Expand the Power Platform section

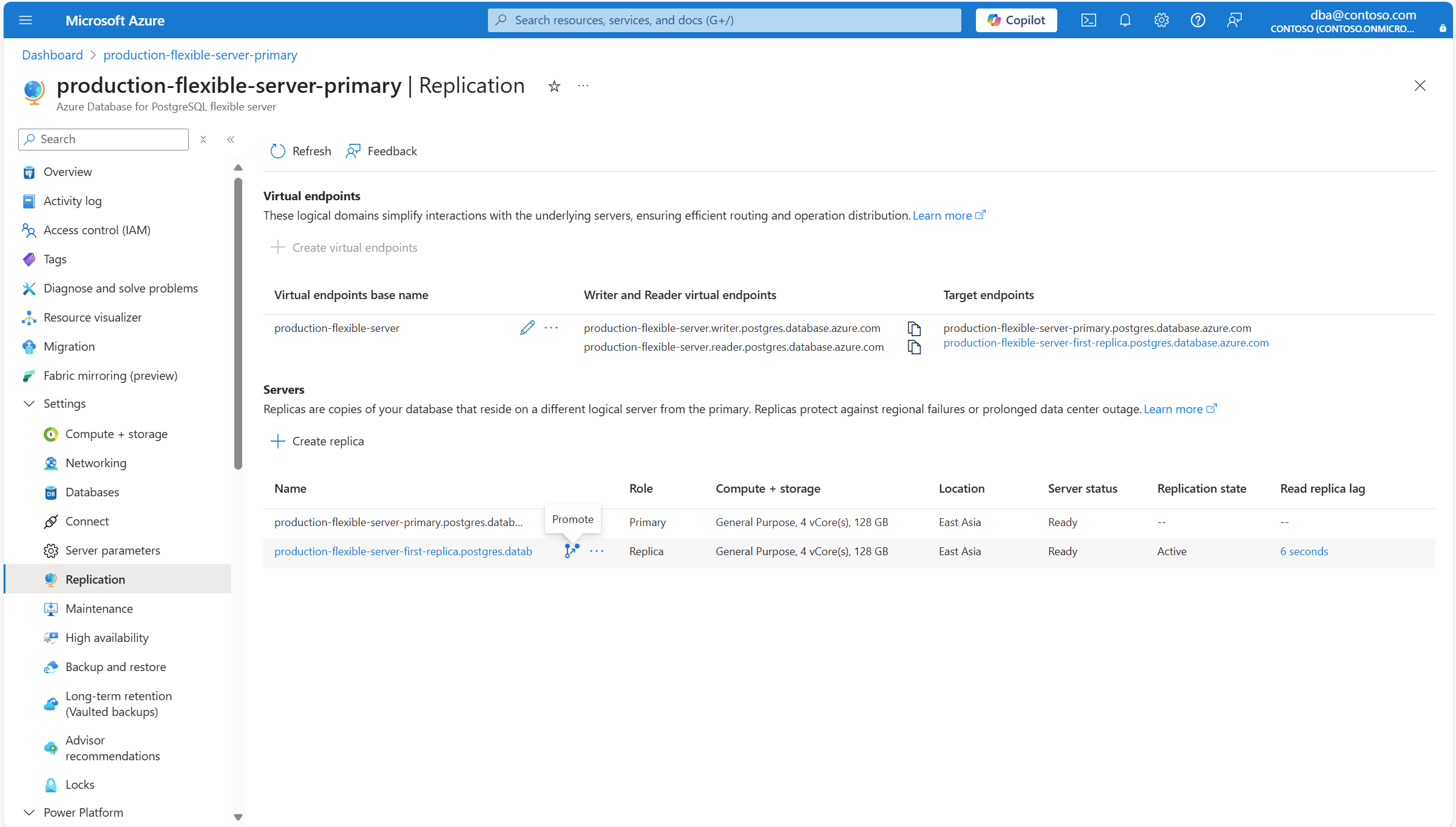(x=29, y=812)
